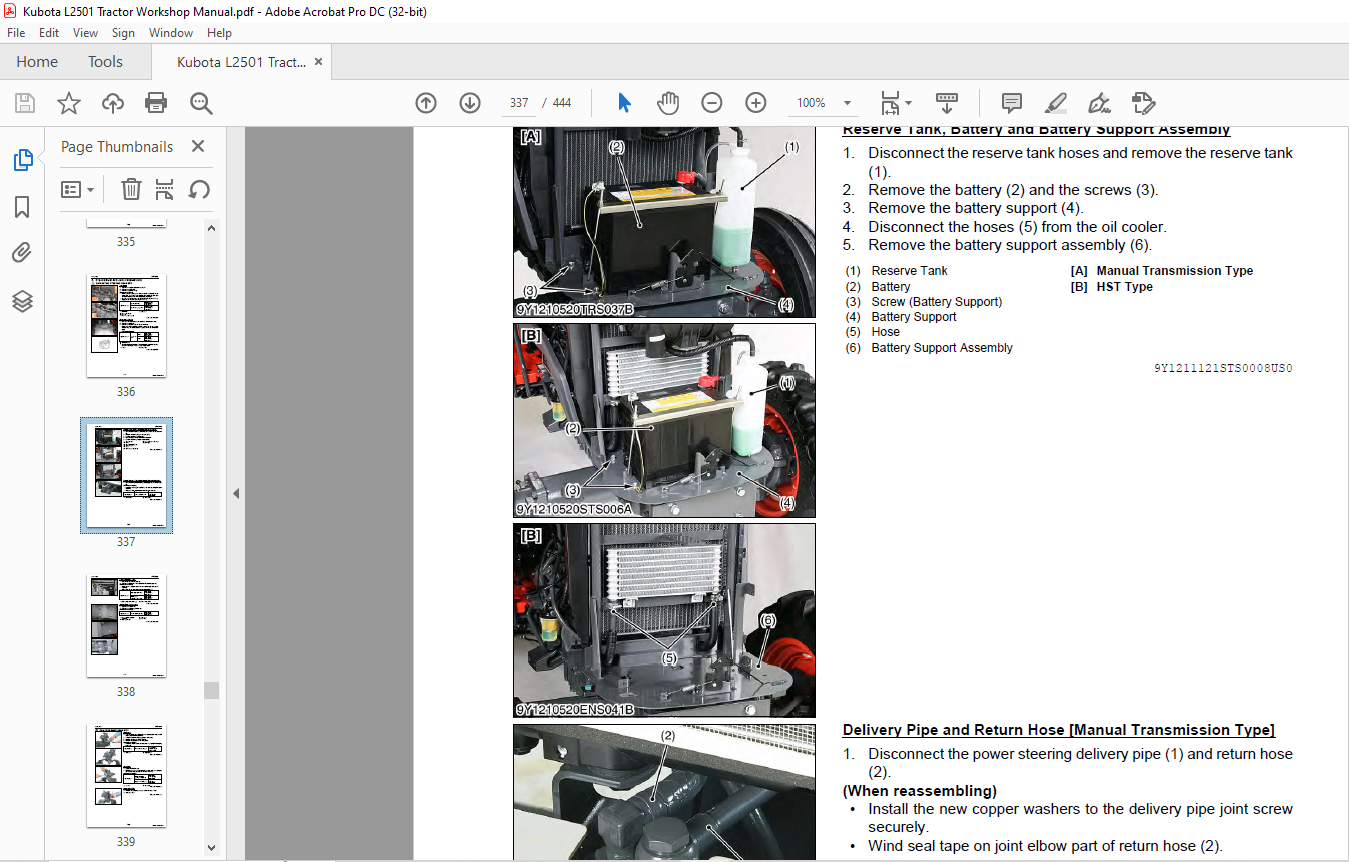Switch to the Home tab
Screen dimensions: 1349x862
coord(37,62)
